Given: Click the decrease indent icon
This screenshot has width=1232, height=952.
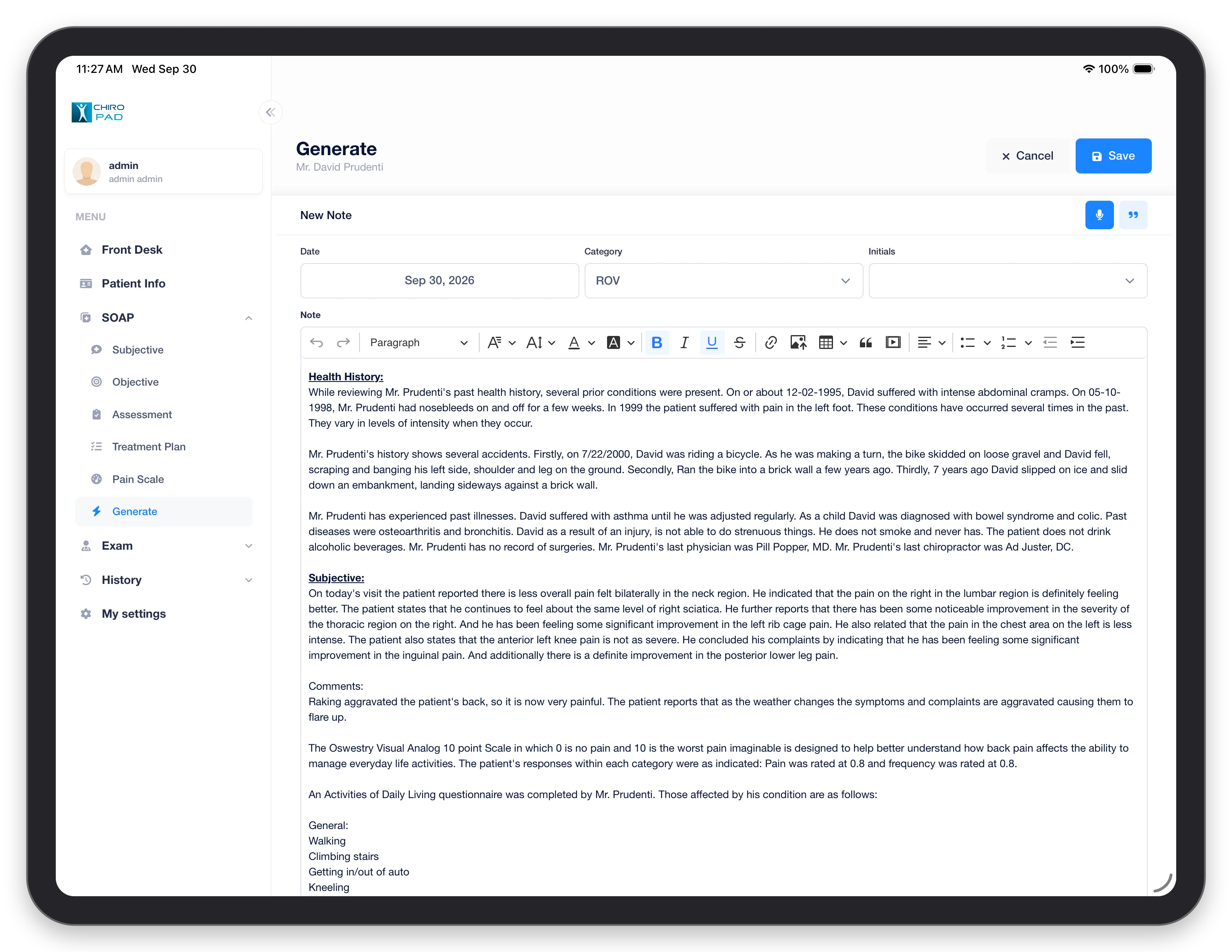Looking at the screenshot, I should click(x=1050, y=342).
